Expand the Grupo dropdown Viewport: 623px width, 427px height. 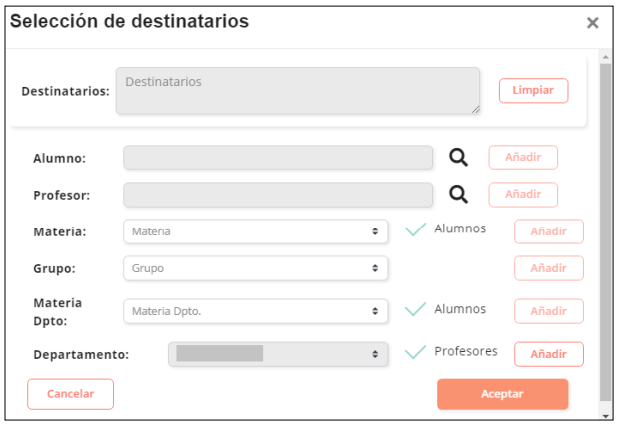point(255,268)
